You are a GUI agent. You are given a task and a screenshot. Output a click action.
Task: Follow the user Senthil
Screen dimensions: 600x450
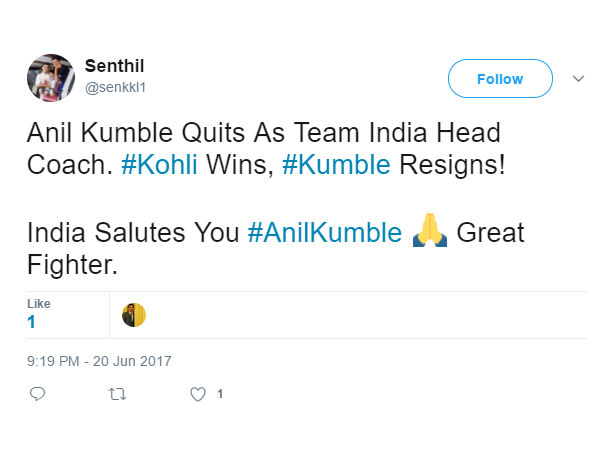point(499,79)
